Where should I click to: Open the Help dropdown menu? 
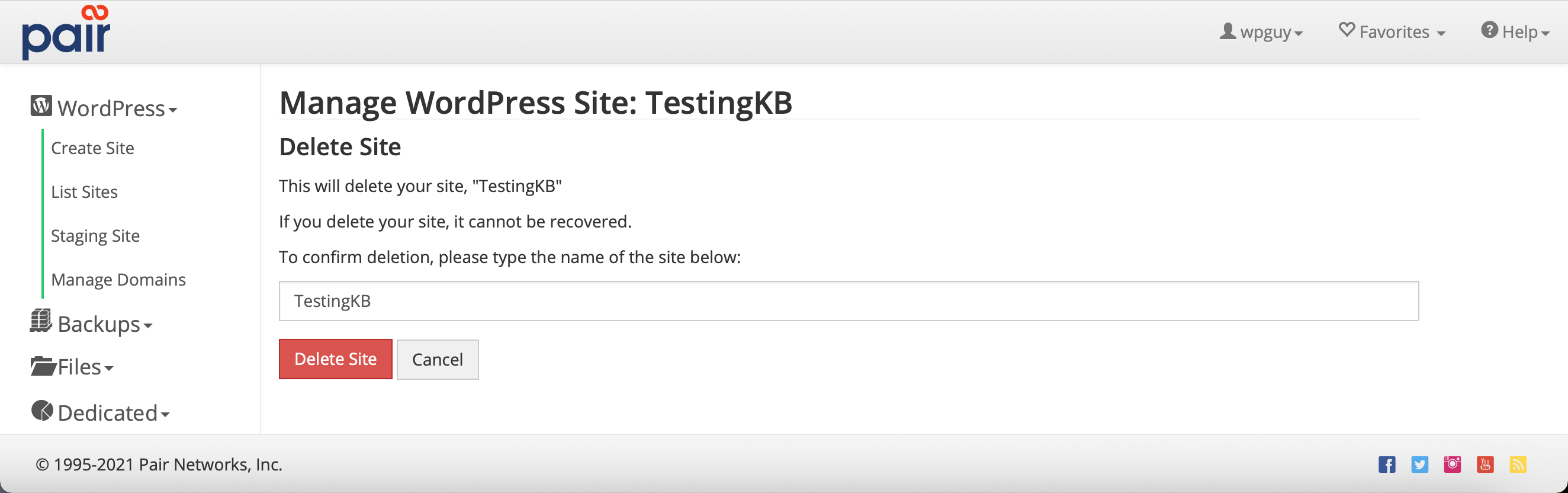click(x=1516, y=31)
